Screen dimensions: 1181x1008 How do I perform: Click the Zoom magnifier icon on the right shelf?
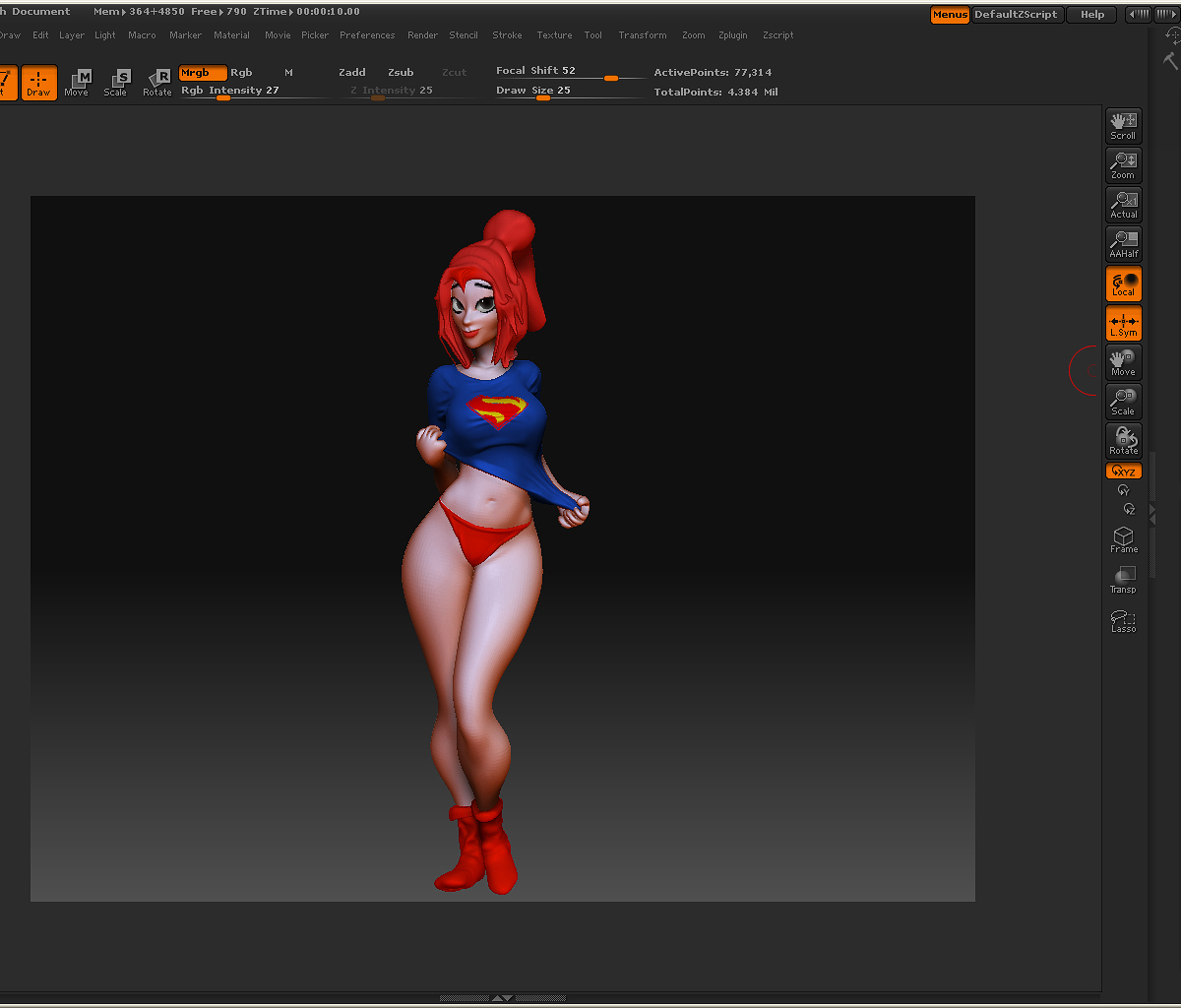[1123, 164]
